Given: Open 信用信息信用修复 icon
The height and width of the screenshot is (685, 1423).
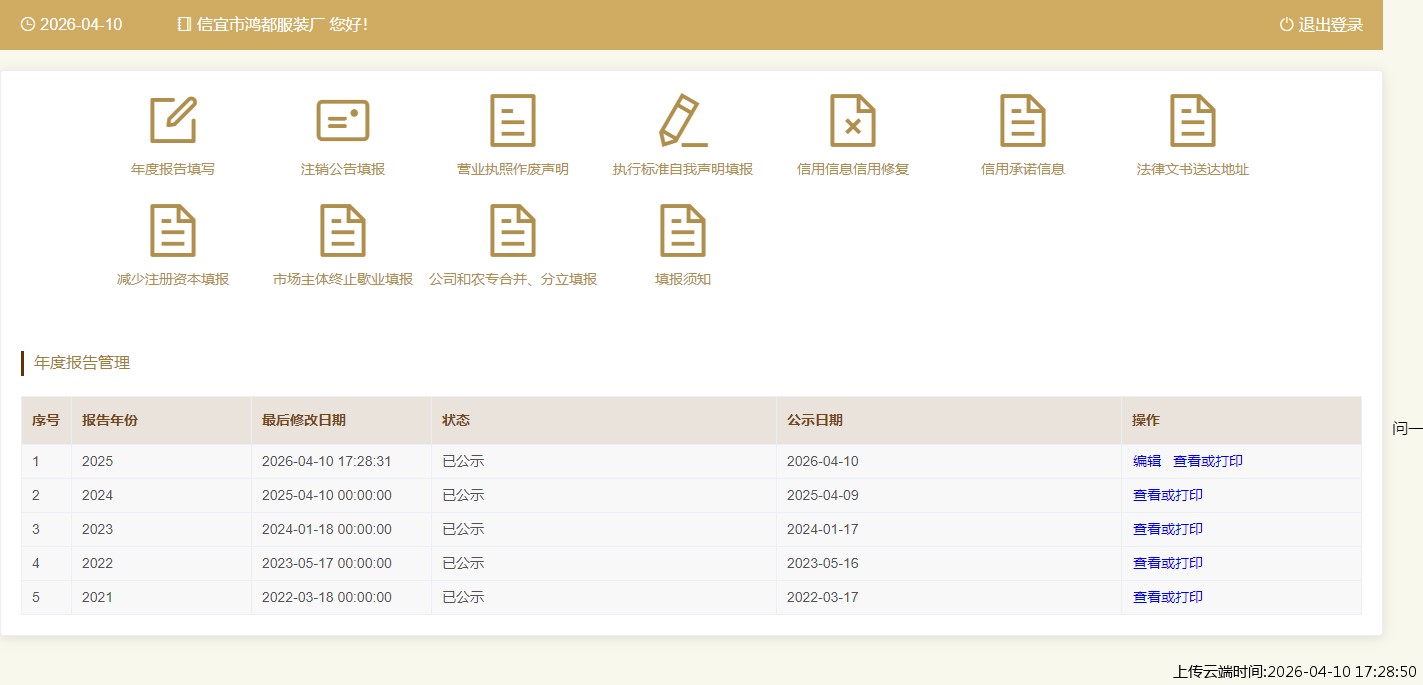Looking at the screenshot, I should click(853, 121).
